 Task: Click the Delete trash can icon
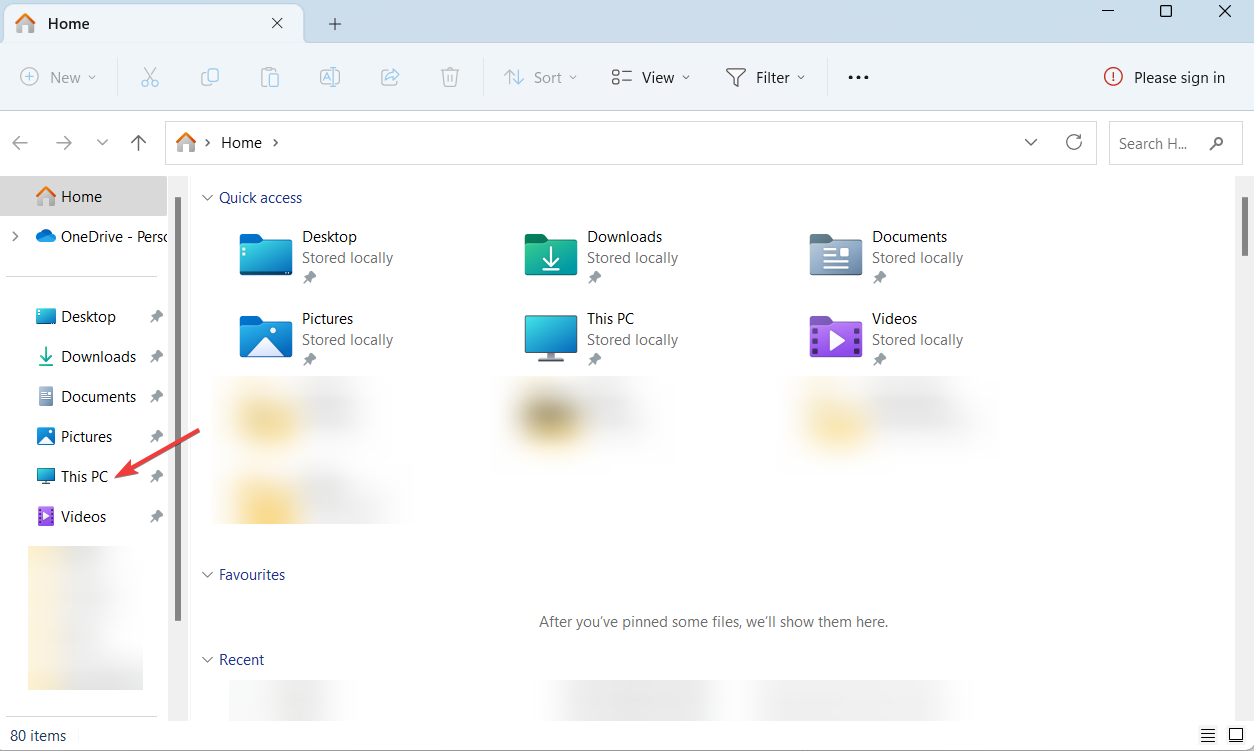[x=450, y=77]
